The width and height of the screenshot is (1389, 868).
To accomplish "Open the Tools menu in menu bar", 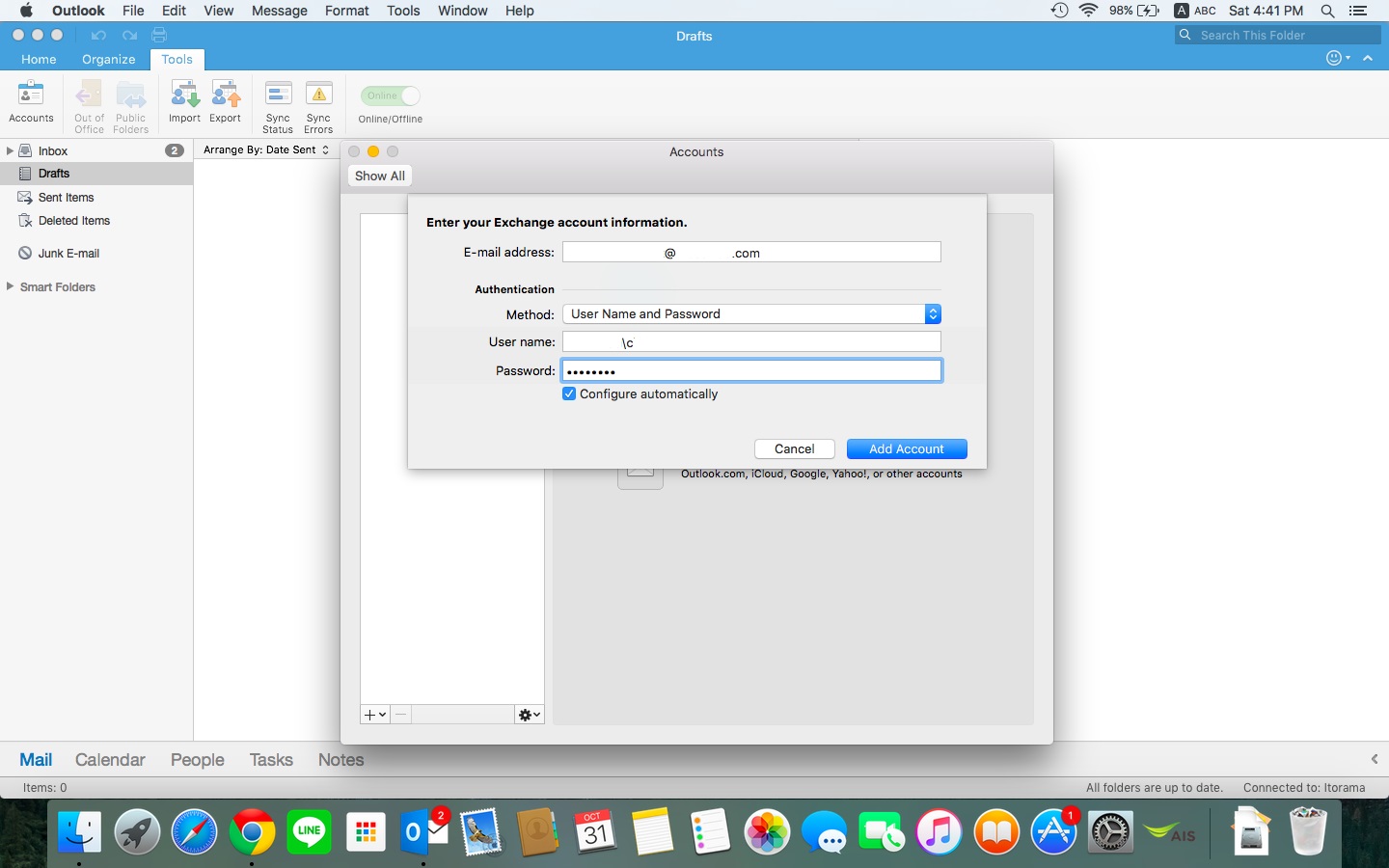I will coord(403,11).
